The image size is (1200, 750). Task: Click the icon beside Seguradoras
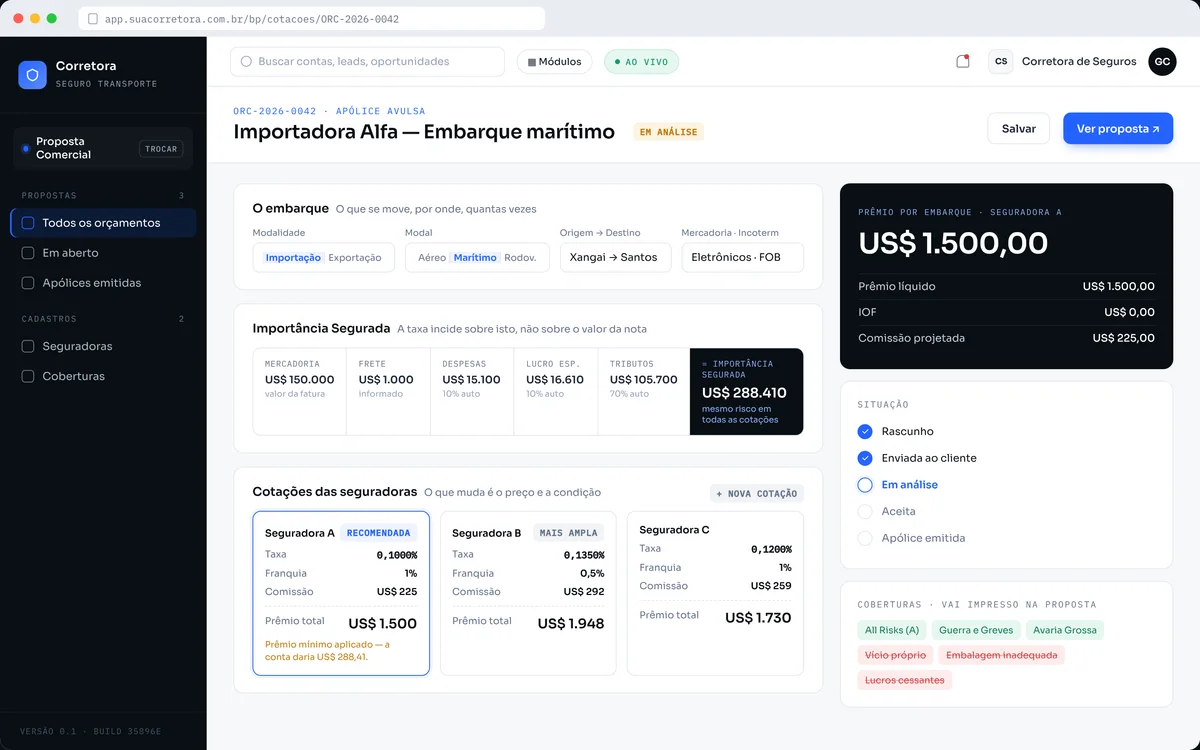pyautogui.click(x=28, y=346)
